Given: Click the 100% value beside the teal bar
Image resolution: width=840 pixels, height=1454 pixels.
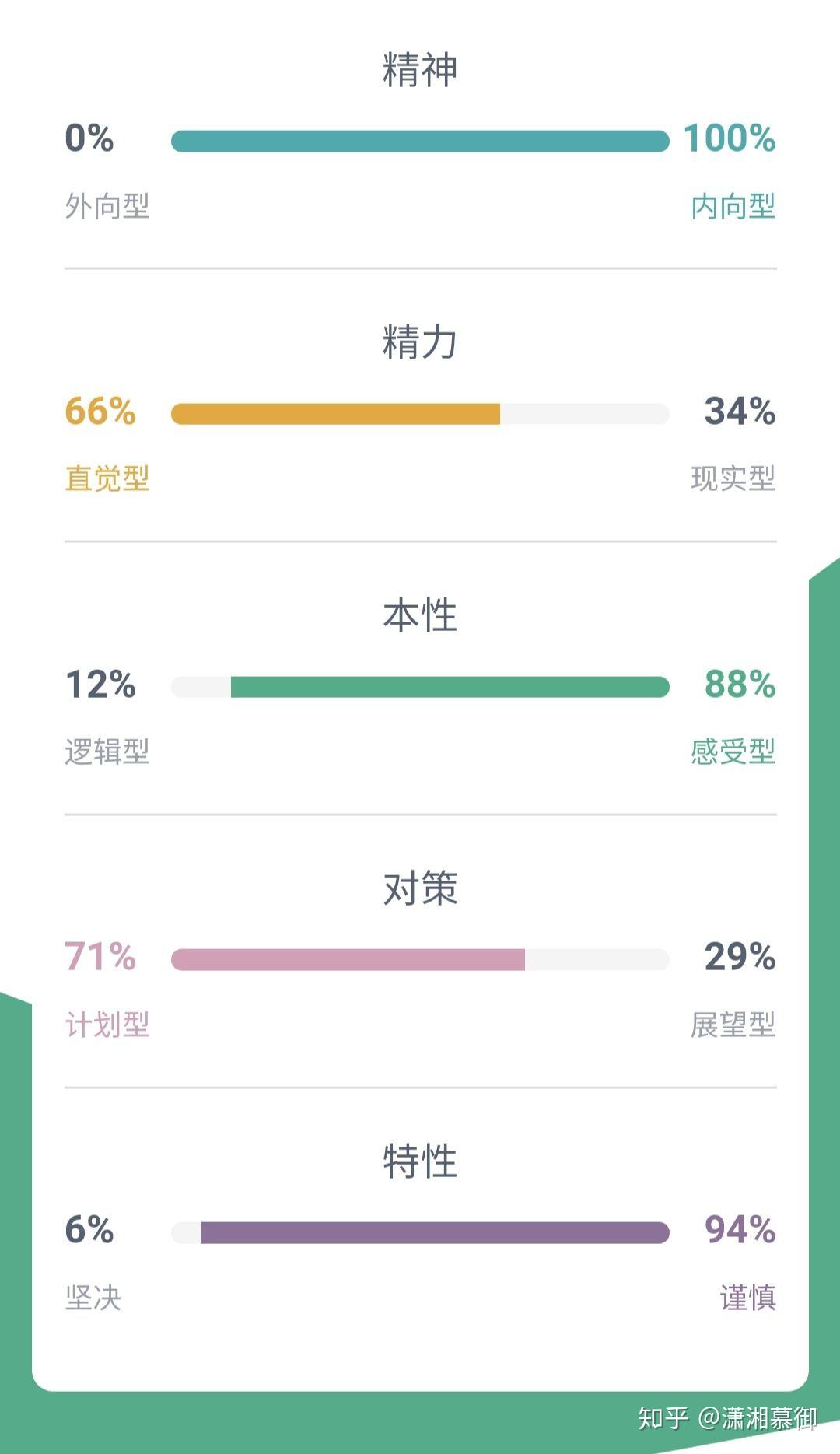Looking at the screenshot, I should 727,140.
